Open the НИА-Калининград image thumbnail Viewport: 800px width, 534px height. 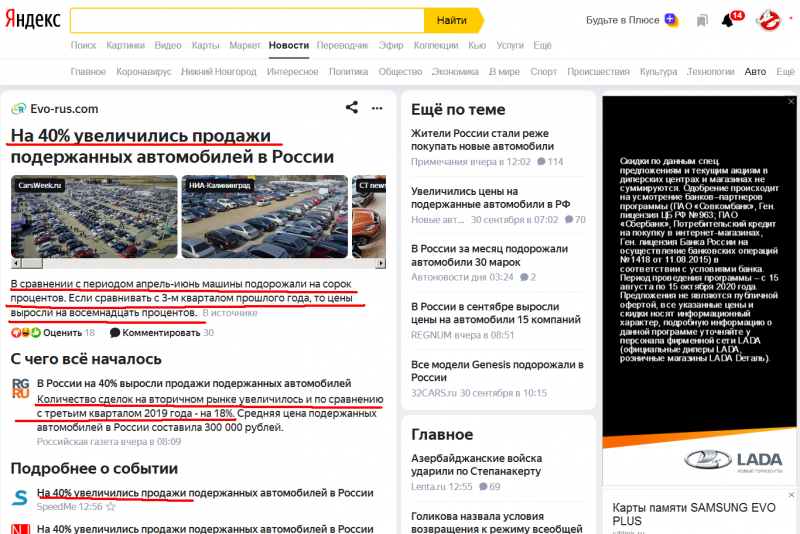pyautogui.click(x=265, y=216)
